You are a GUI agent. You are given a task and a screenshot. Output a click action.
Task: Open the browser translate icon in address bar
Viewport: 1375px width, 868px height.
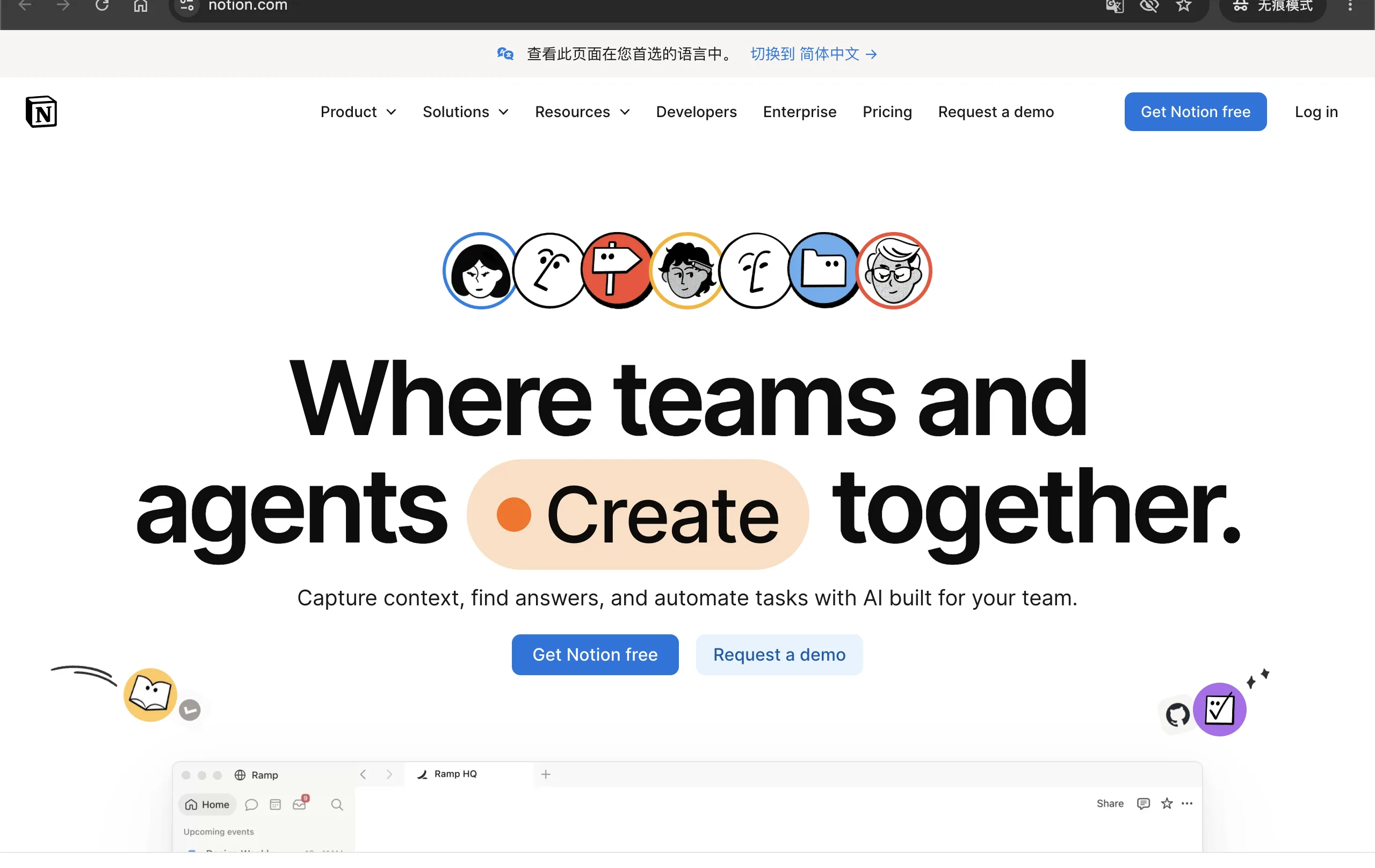(1114, 6)
